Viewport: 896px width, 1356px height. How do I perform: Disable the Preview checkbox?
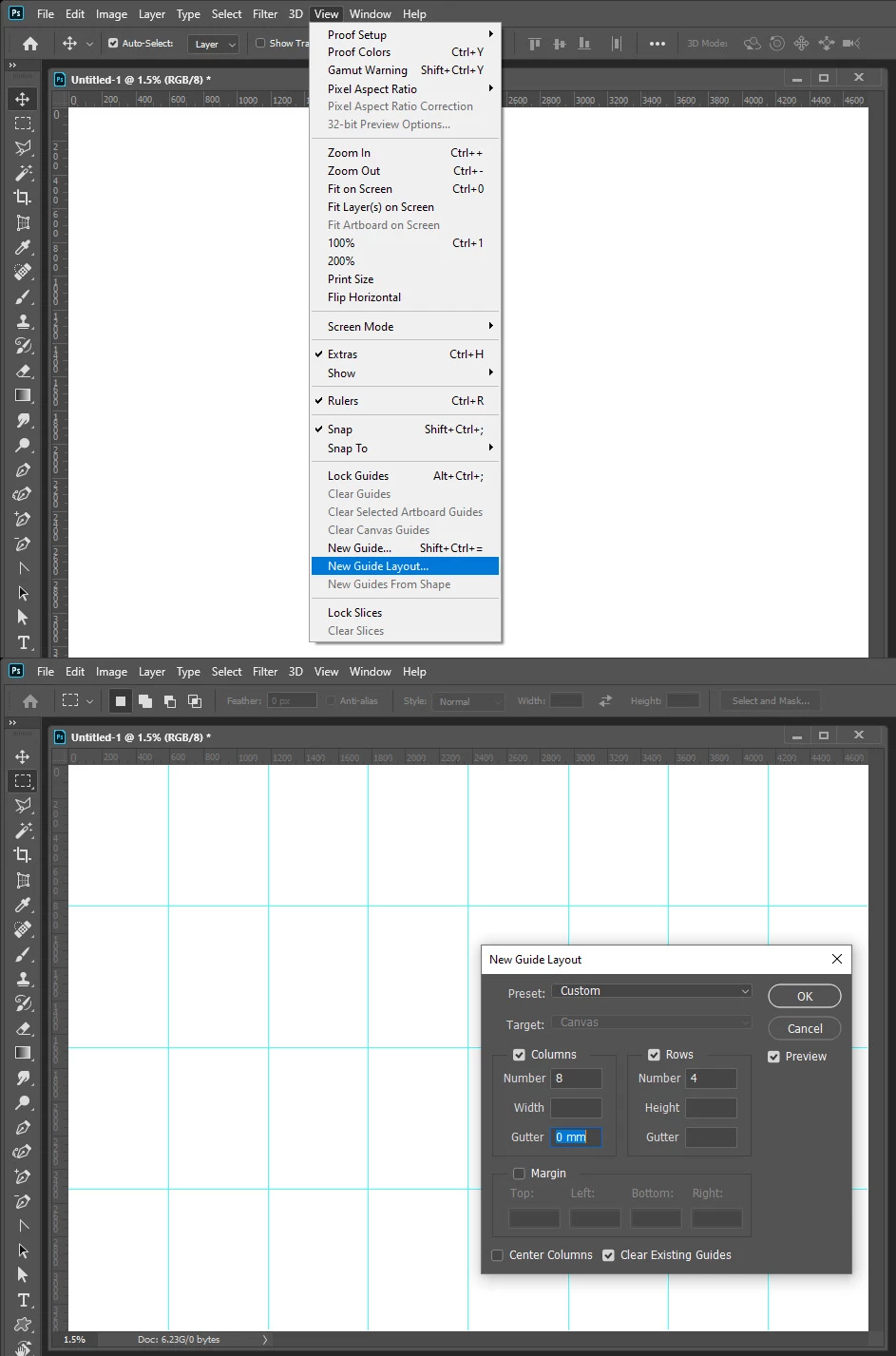[x=773, y=1057]
